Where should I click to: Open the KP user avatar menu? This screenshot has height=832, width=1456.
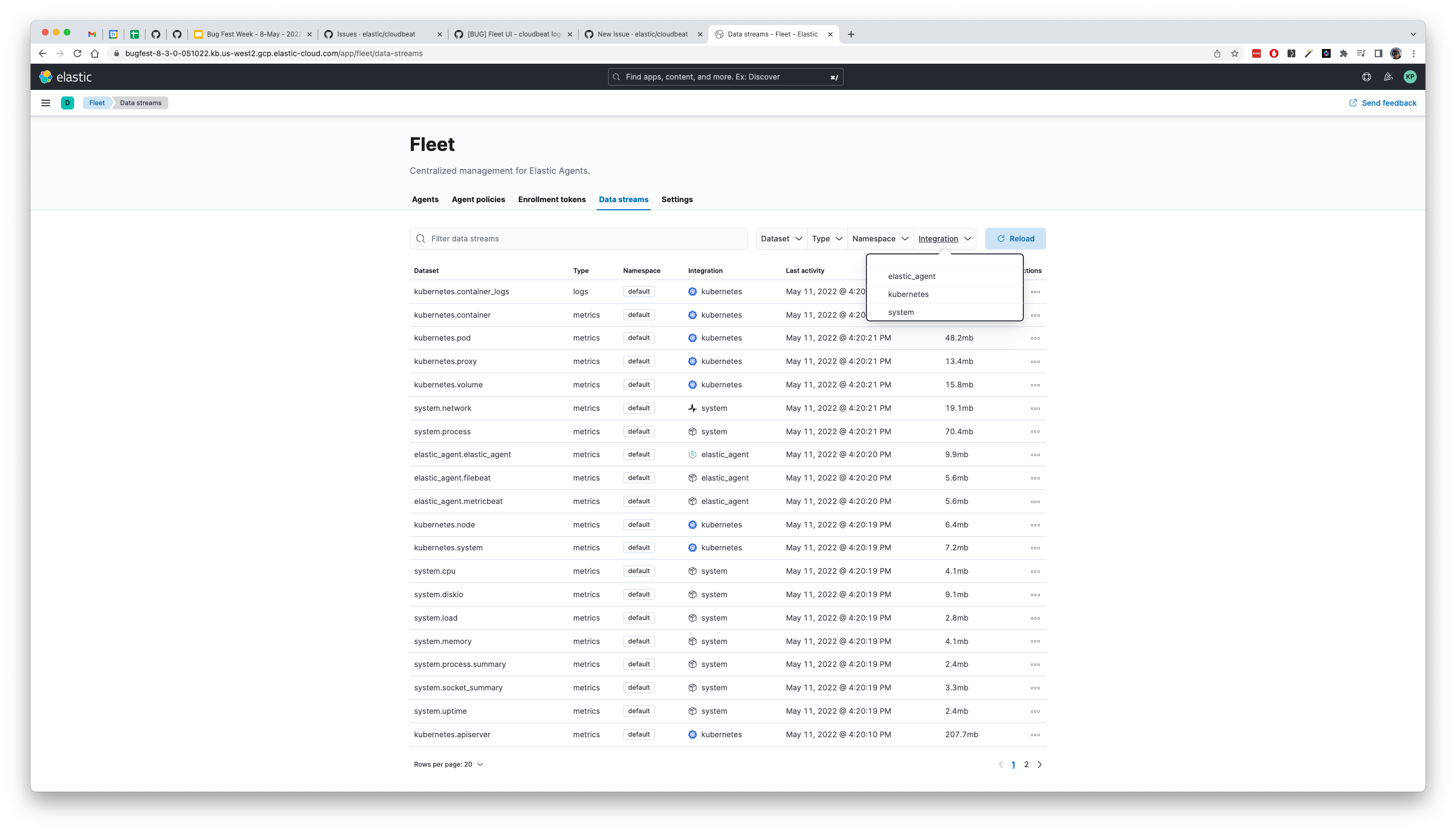tap(1410, 77)
